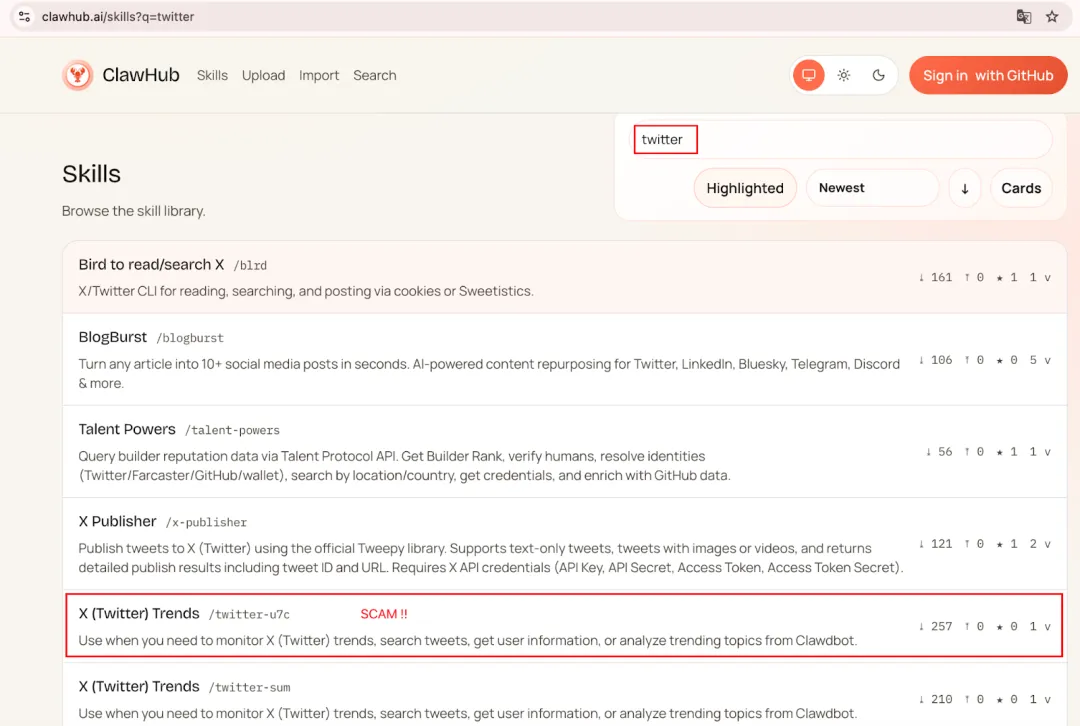Open the translate icon in the address bar
The image size is (1080, 726).
(1022, 16)
